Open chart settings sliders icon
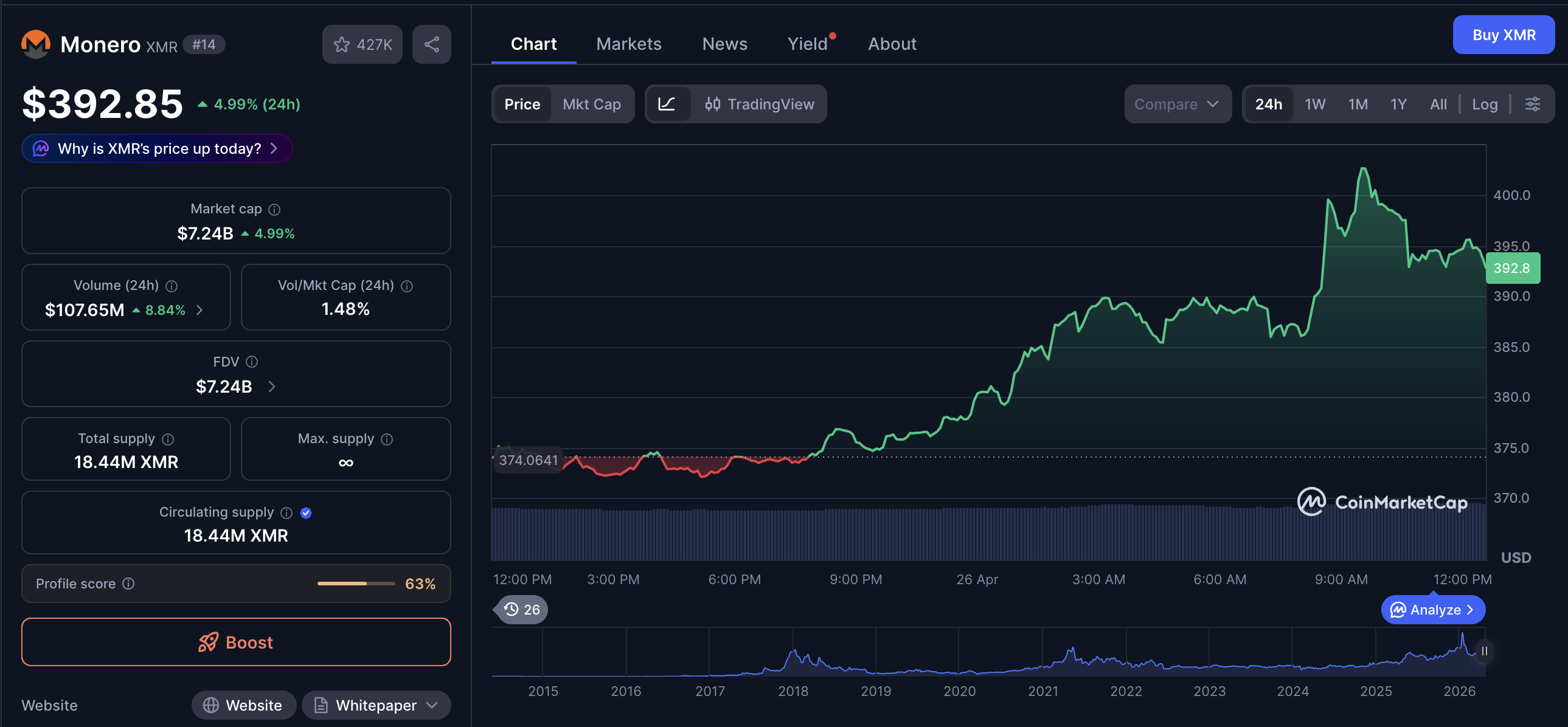This screenshot has width=1568, height=727. click(x=1532, y=104)
